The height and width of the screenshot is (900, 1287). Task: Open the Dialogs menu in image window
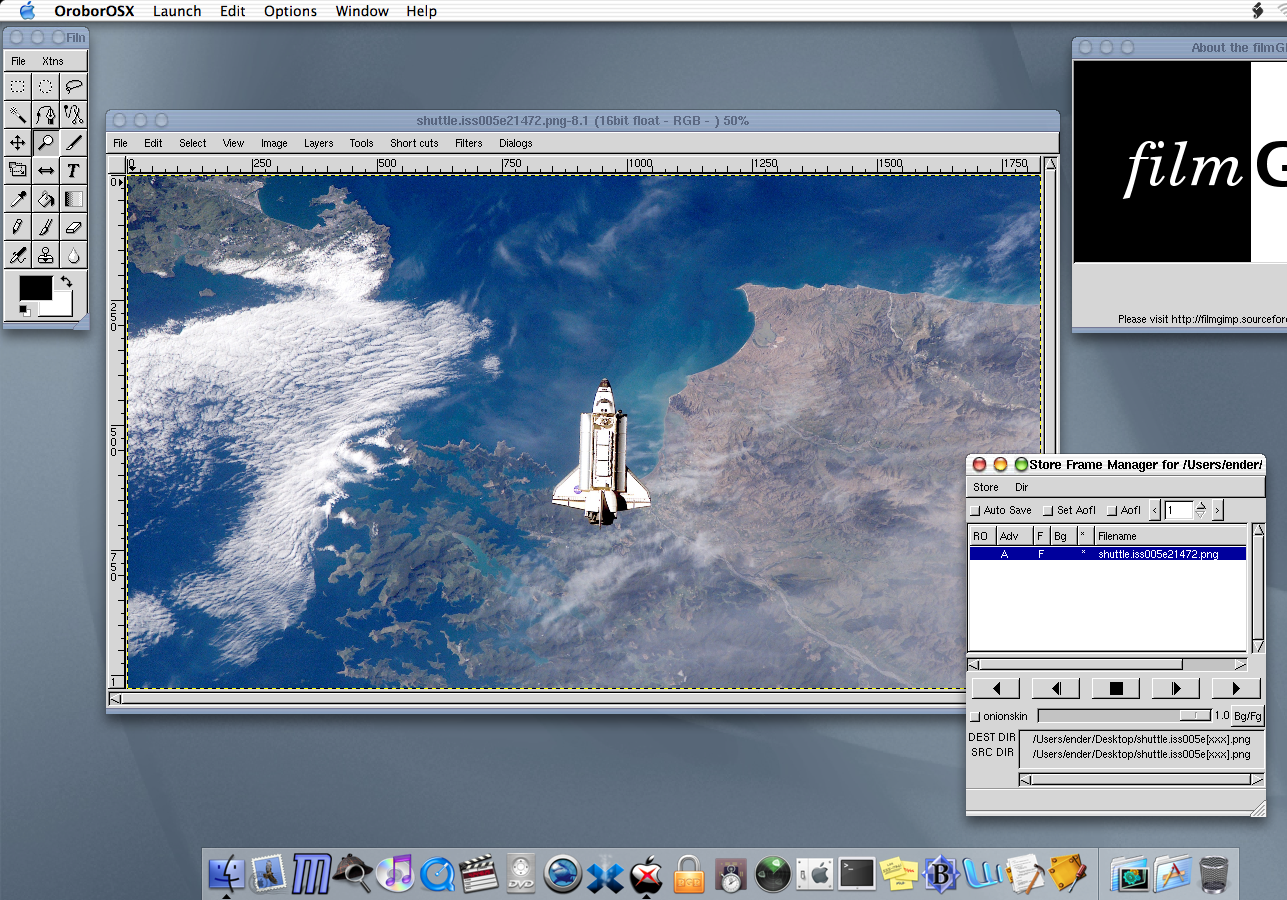coord(516,143)
